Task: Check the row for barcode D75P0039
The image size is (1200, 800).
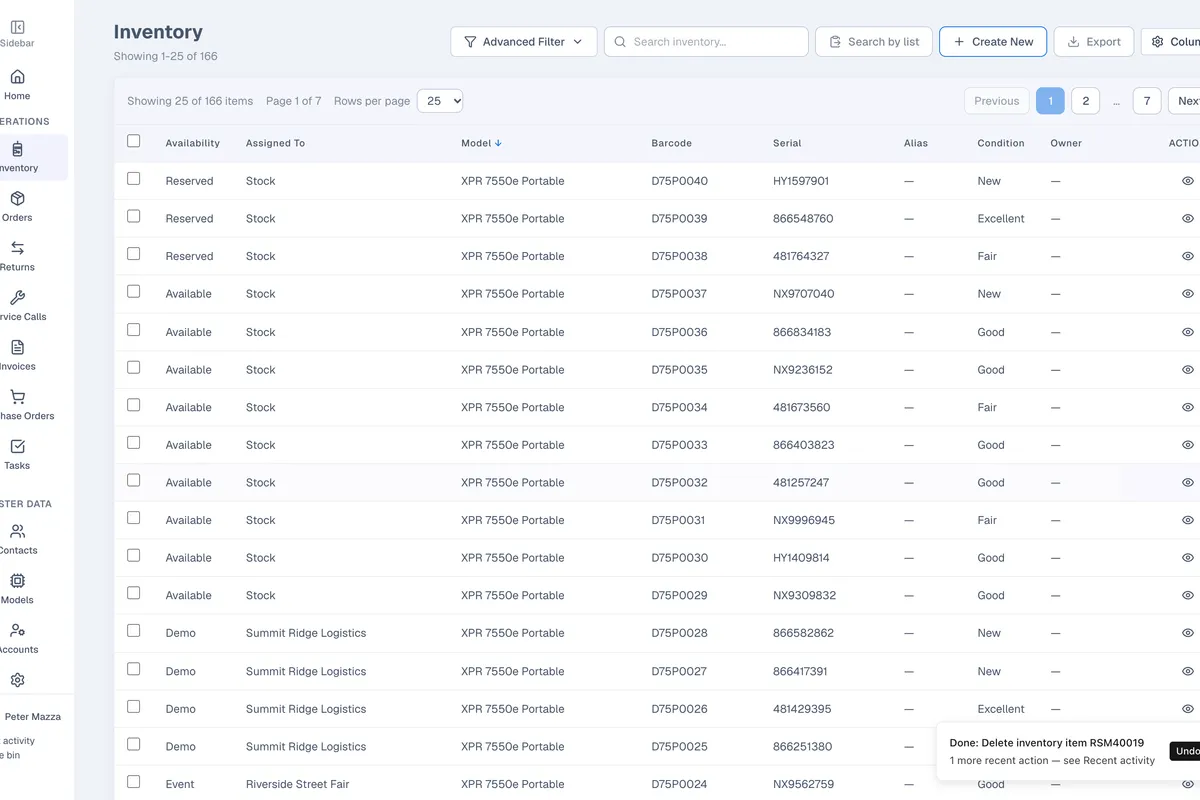Action: (134, 216)
